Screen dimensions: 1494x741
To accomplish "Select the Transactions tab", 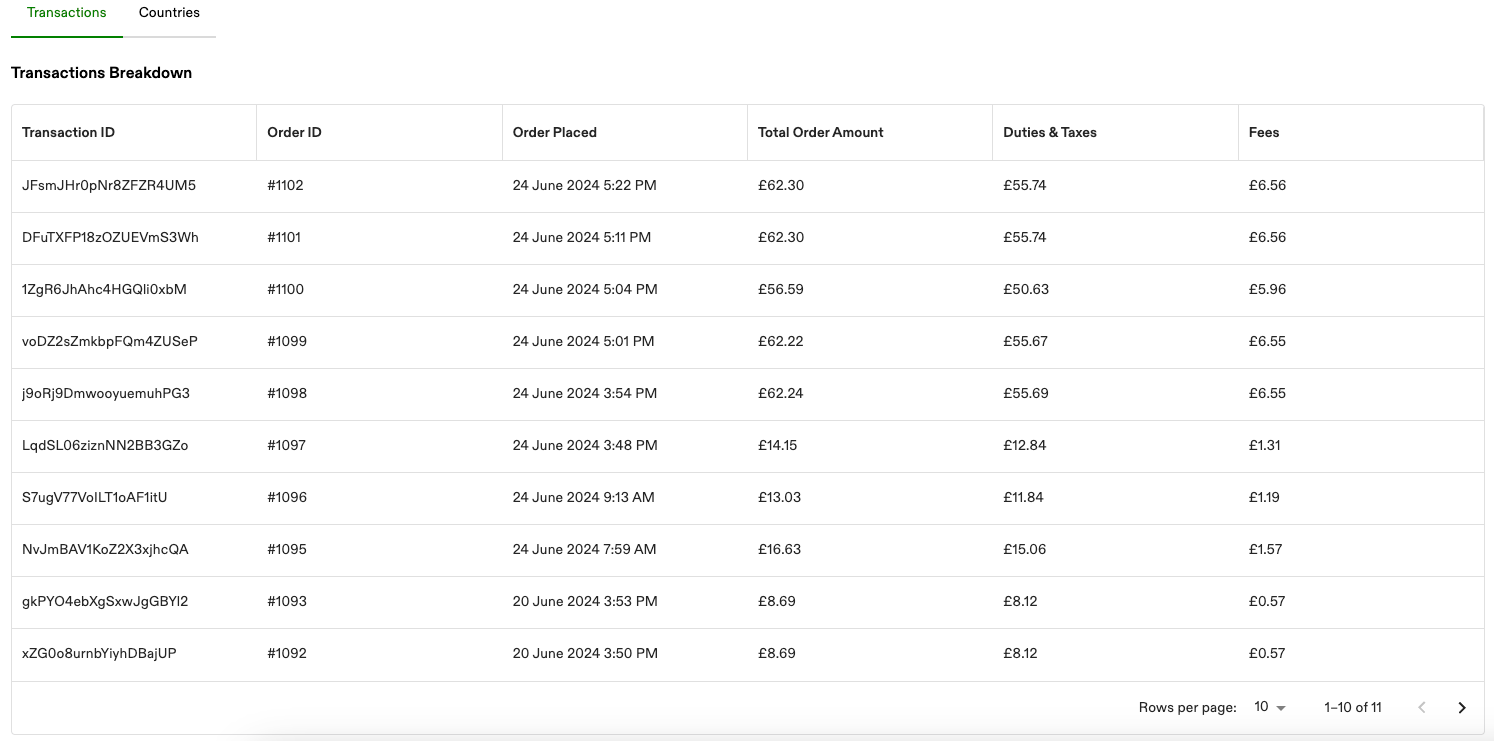I will point(67,13).
